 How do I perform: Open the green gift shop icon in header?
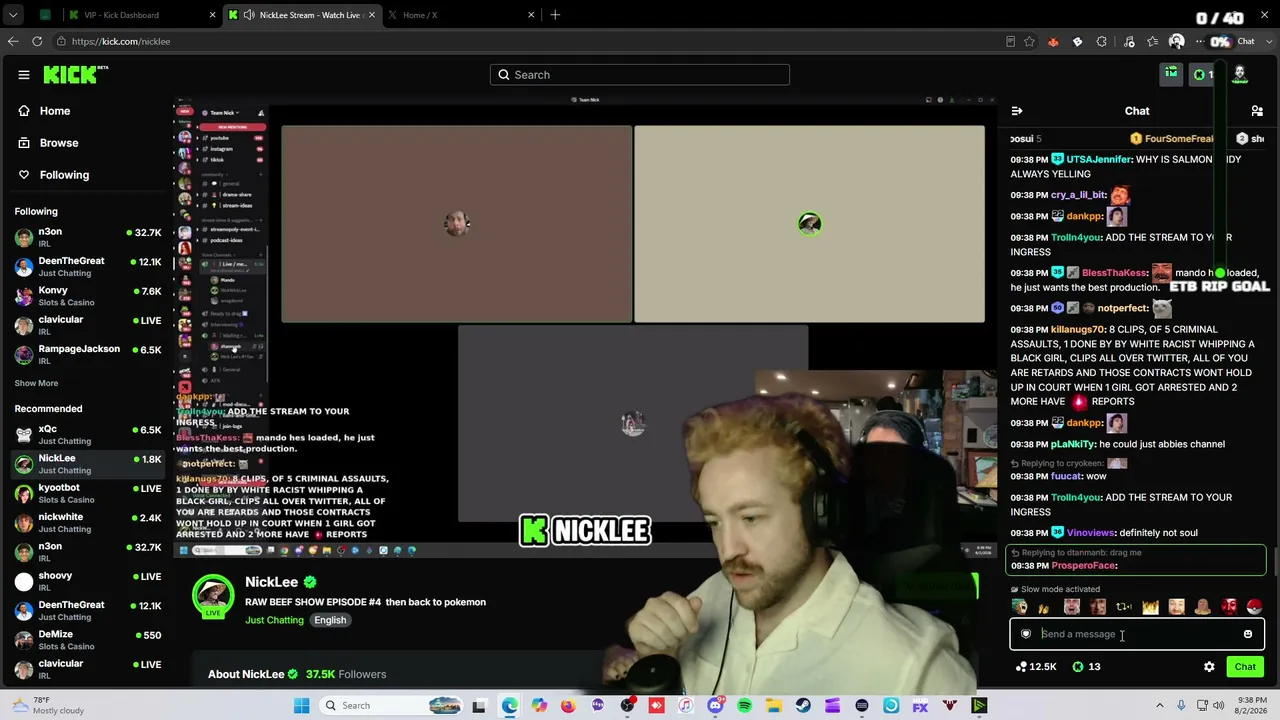click(x=1170, y=74)
